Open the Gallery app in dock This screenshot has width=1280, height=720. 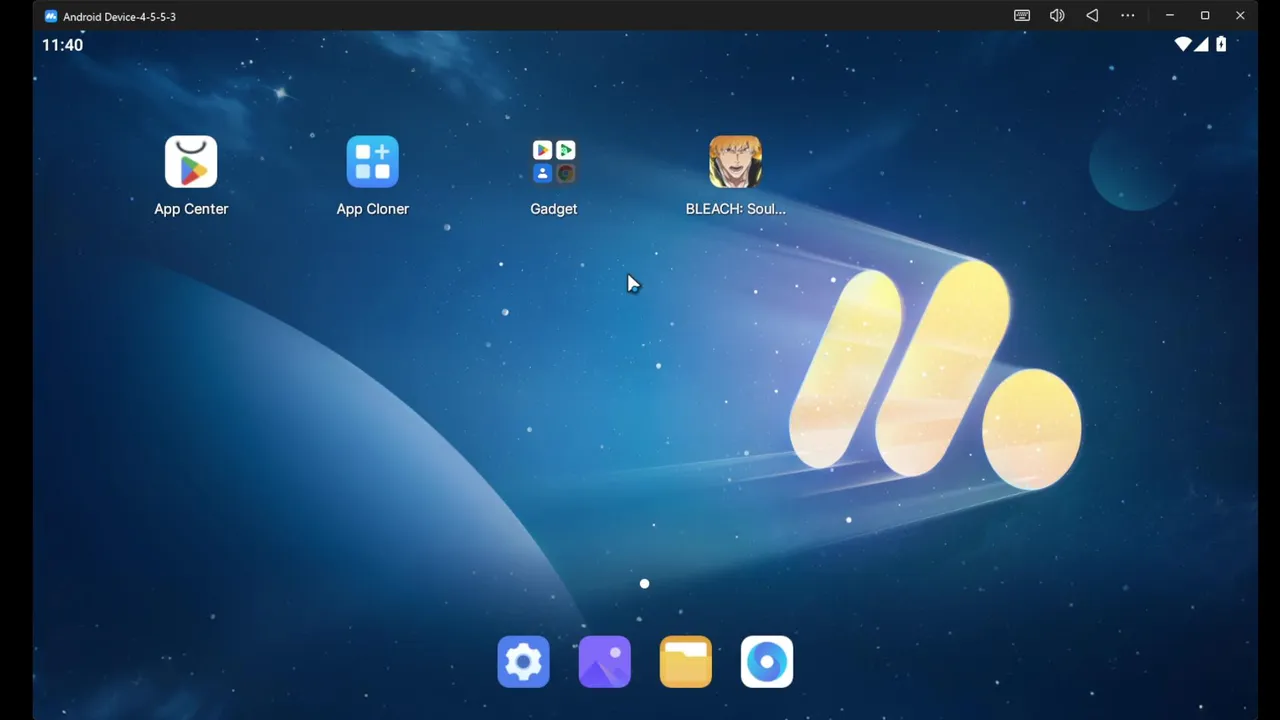point(604,662)
